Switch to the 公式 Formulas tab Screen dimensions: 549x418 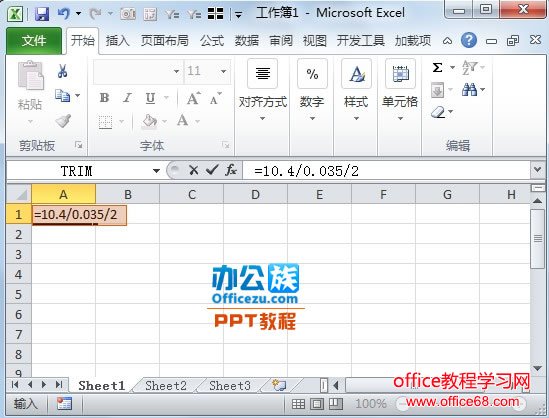212,41
